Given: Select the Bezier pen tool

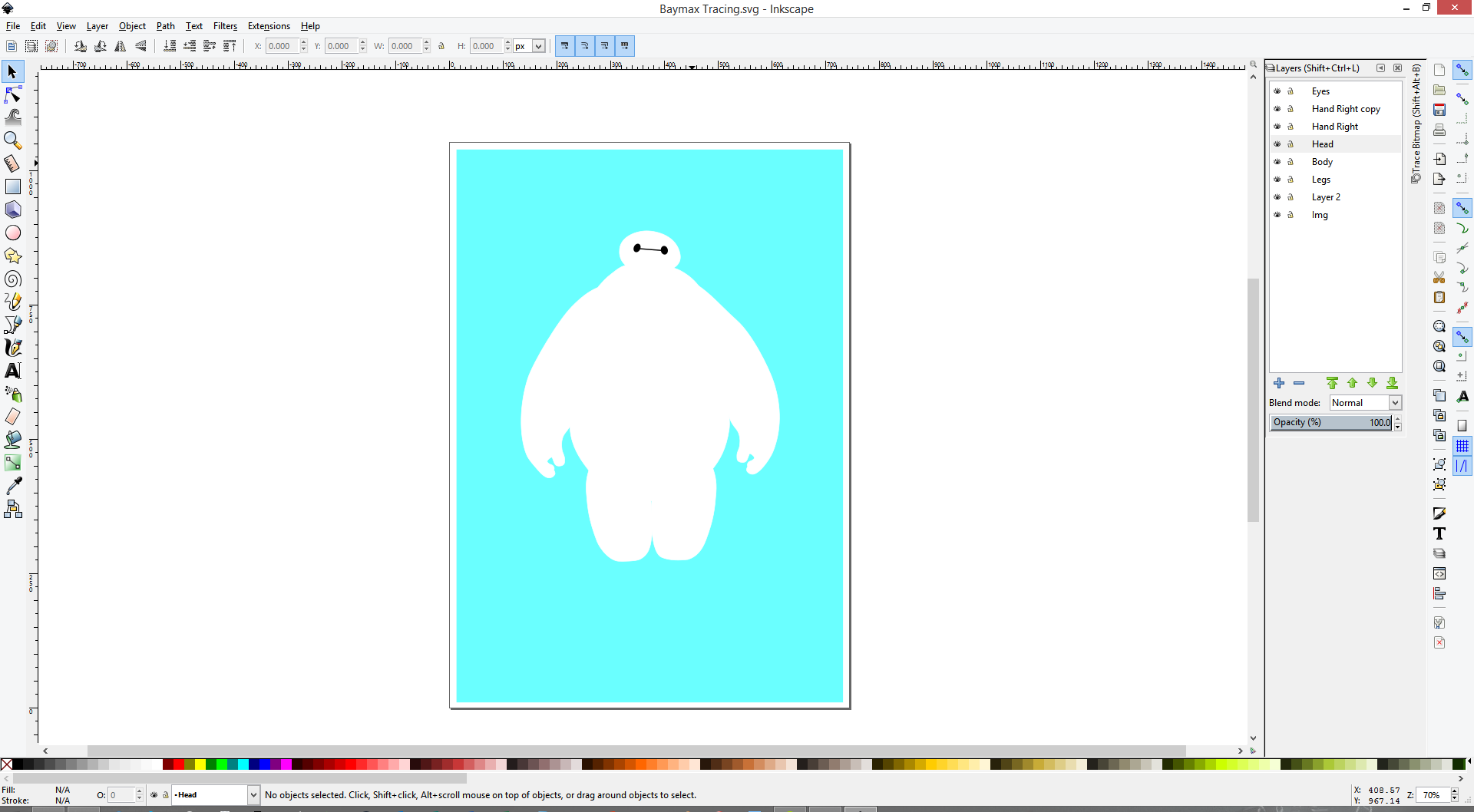Looking at the screenshot, I should pyautogui.click(x=12, y=325).
